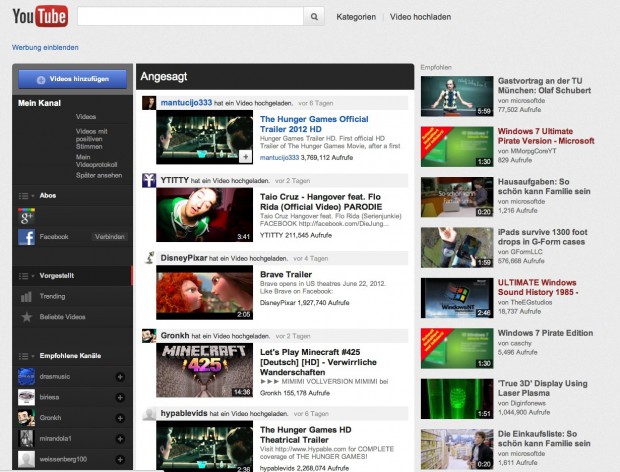Click Gronkh avatar in recommended channels
The width and height of the screenshot is (620, 472).
click(26, 418)
